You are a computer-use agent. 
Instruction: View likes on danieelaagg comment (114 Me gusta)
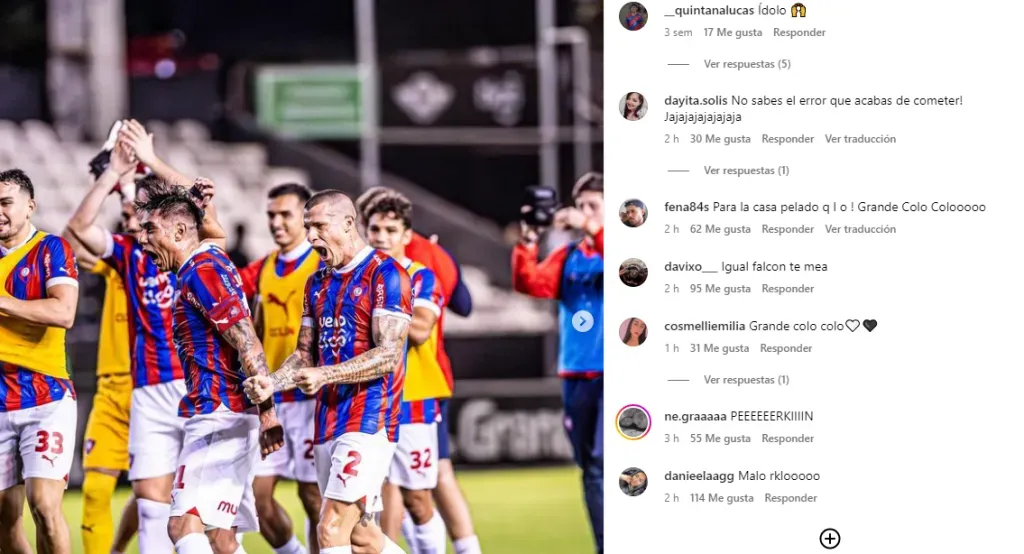722,498
